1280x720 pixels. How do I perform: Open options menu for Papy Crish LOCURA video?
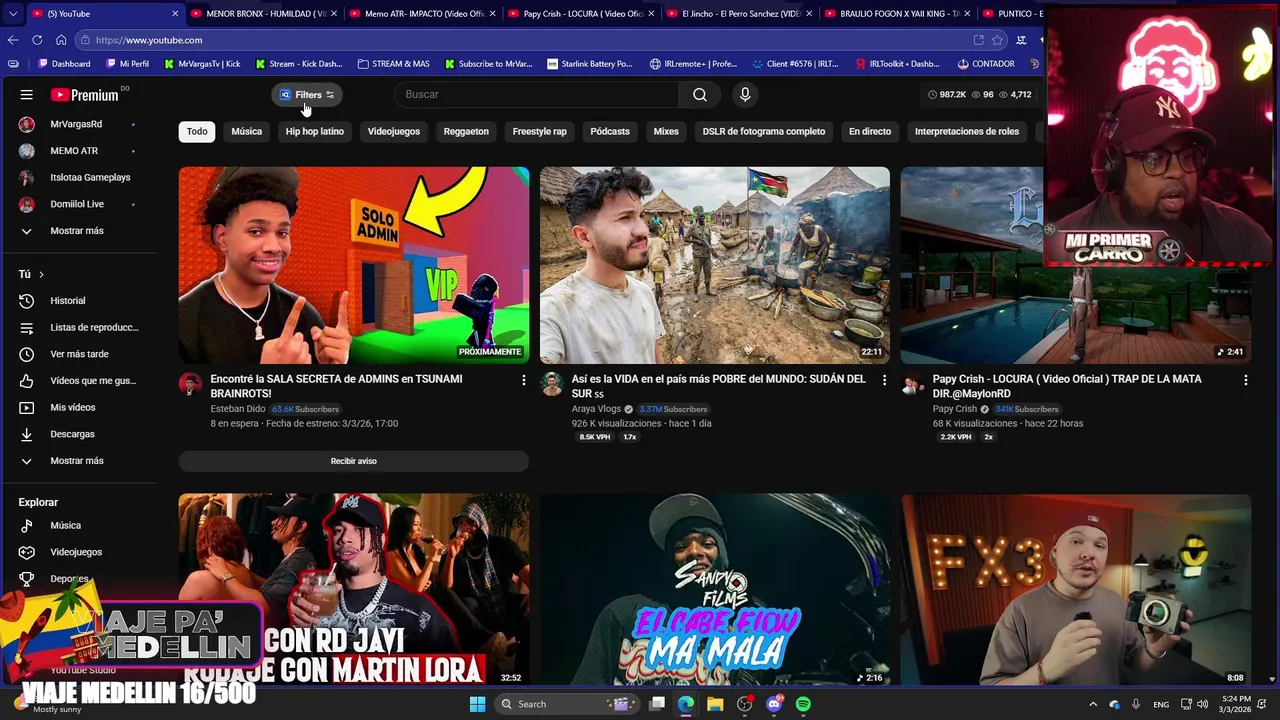pos(1245,380)
